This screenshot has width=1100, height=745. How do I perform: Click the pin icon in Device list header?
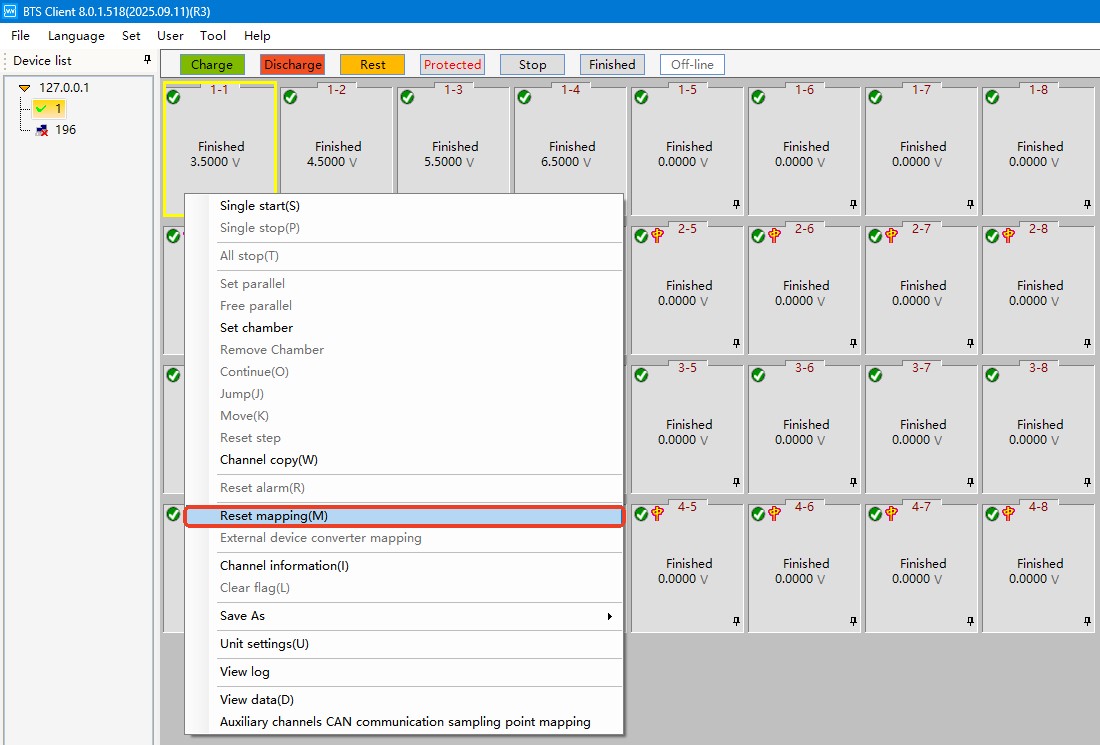pyautogui.click(x=147, y=60)
